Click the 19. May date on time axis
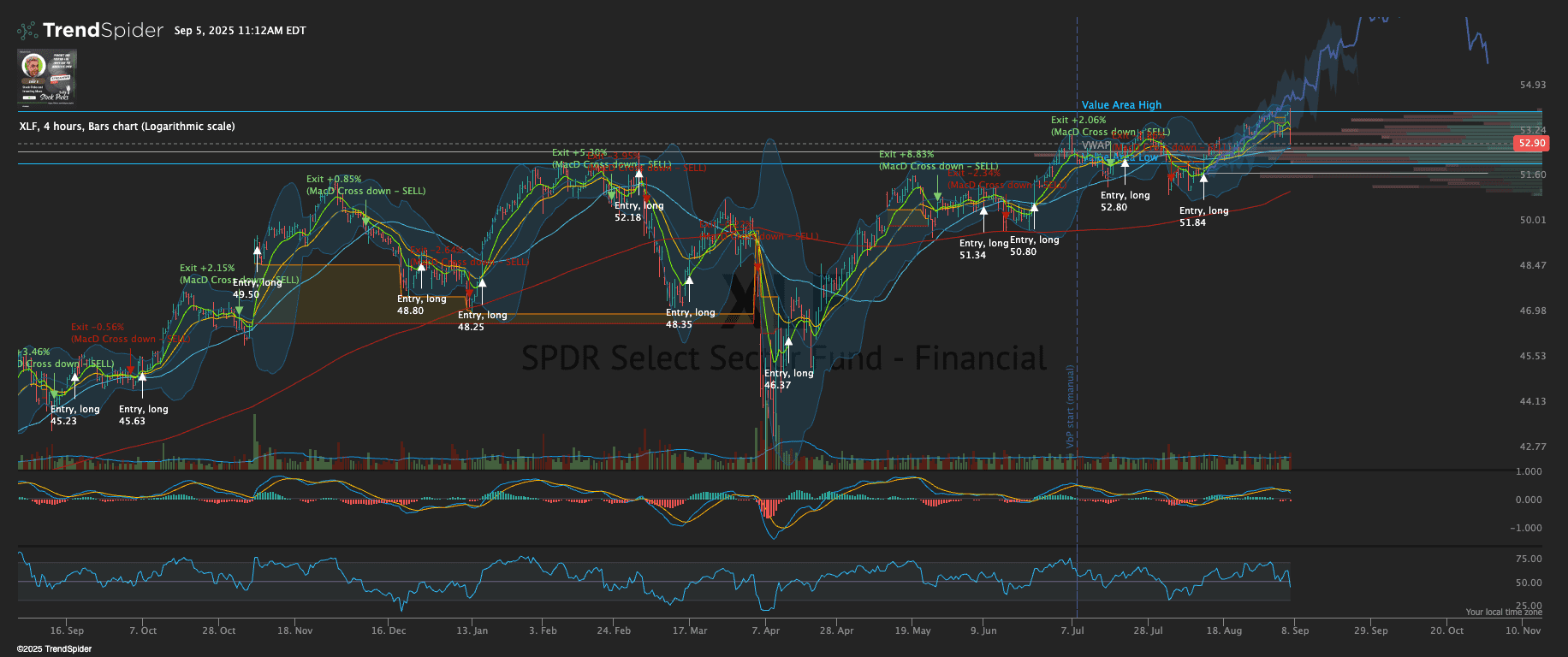The image size is (1568, 657). click(912, 630)
